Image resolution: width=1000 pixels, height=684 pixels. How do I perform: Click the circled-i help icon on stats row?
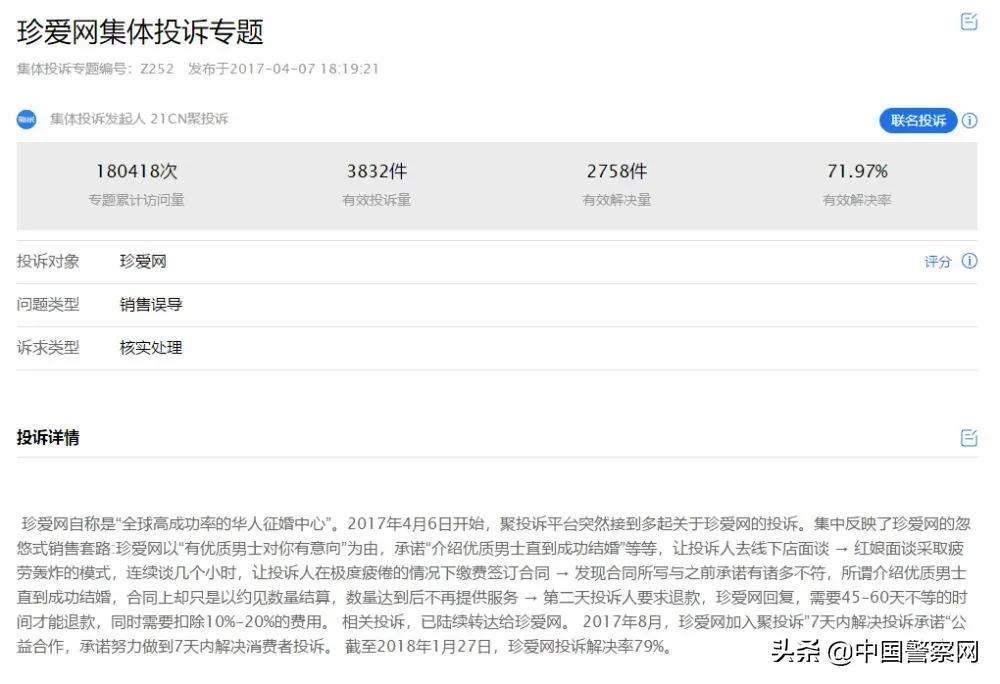click(x=968, y=120)
